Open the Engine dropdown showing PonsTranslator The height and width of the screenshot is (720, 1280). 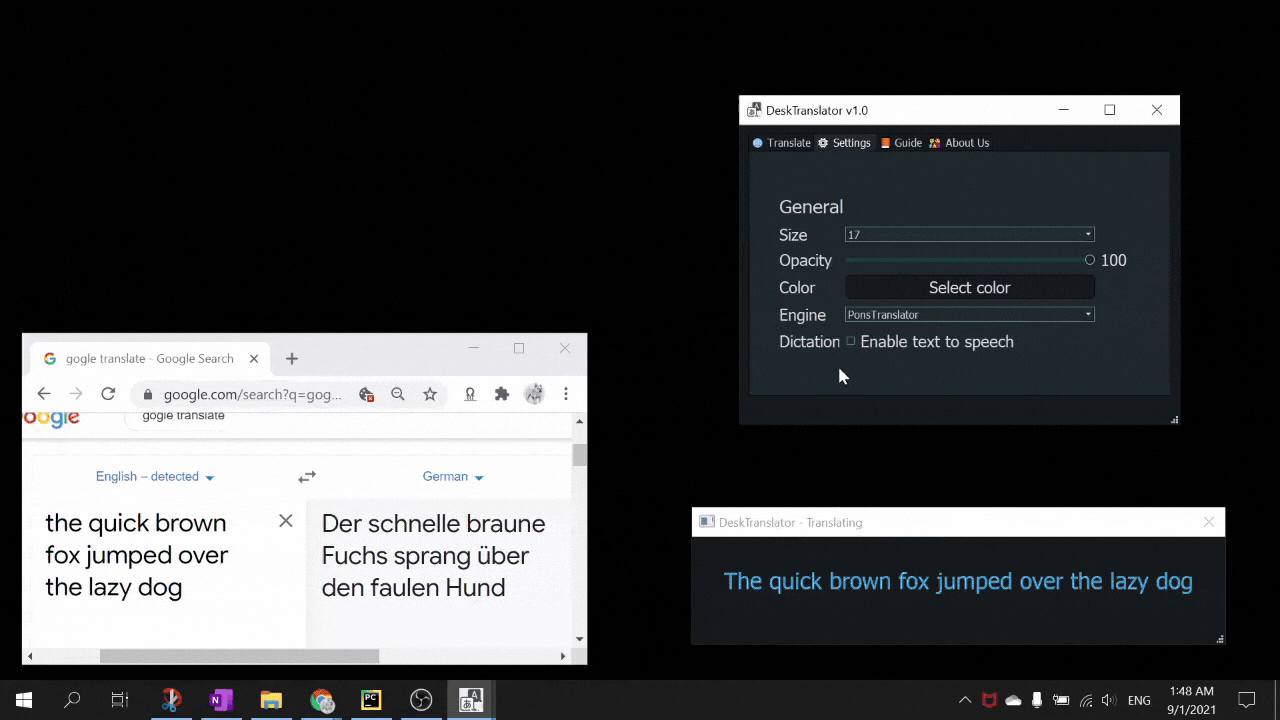pos(970,315)
